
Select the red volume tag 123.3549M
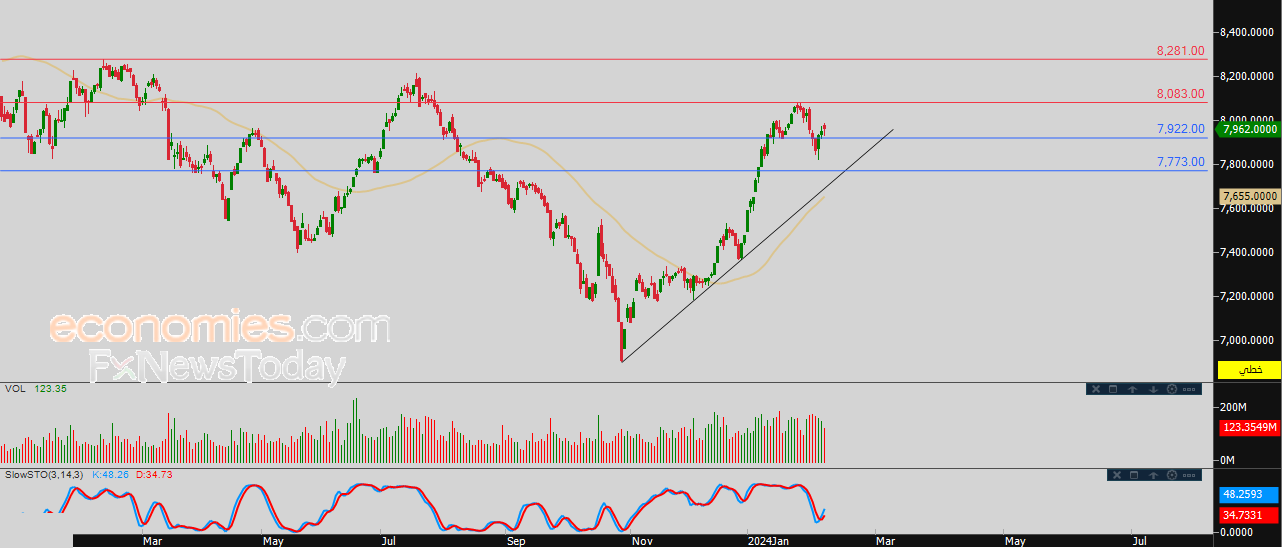coord(1250,428)
